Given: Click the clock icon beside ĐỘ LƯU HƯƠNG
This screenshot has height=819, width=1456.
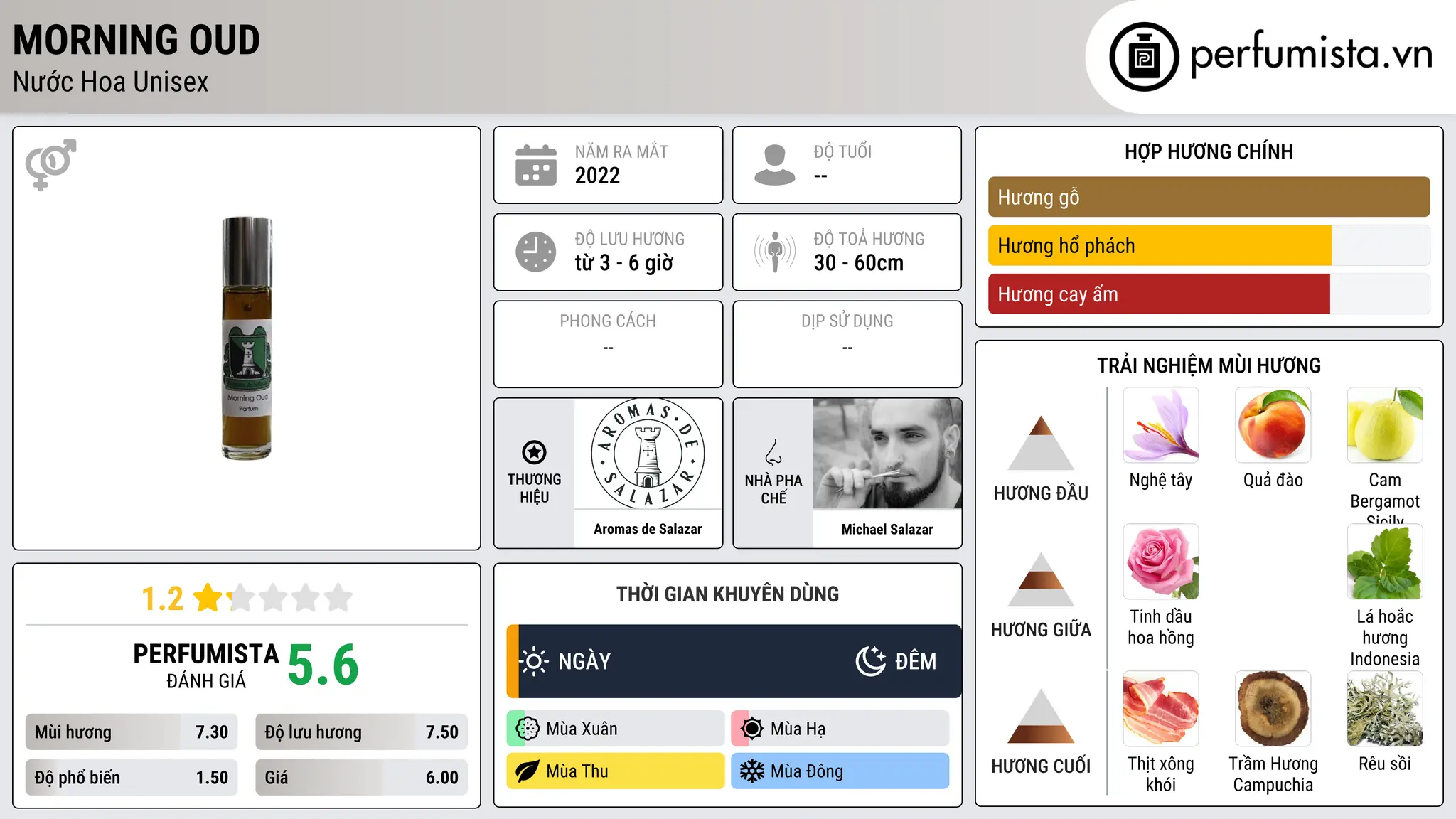Looking at the screenshot, I should (x=536, y=252).
